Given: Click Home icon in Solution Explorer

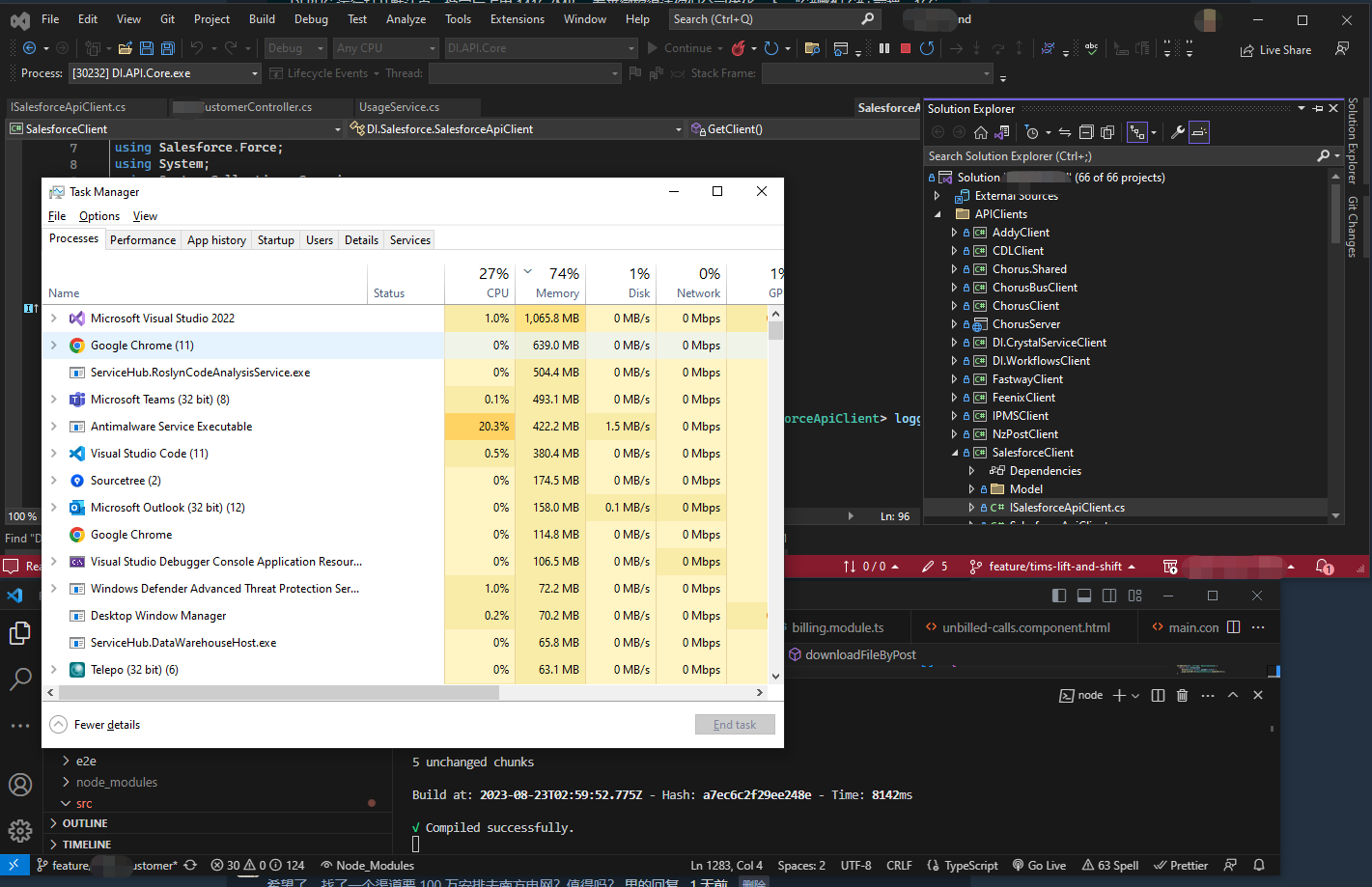Looking at the screenshot, I should [981, 132].
